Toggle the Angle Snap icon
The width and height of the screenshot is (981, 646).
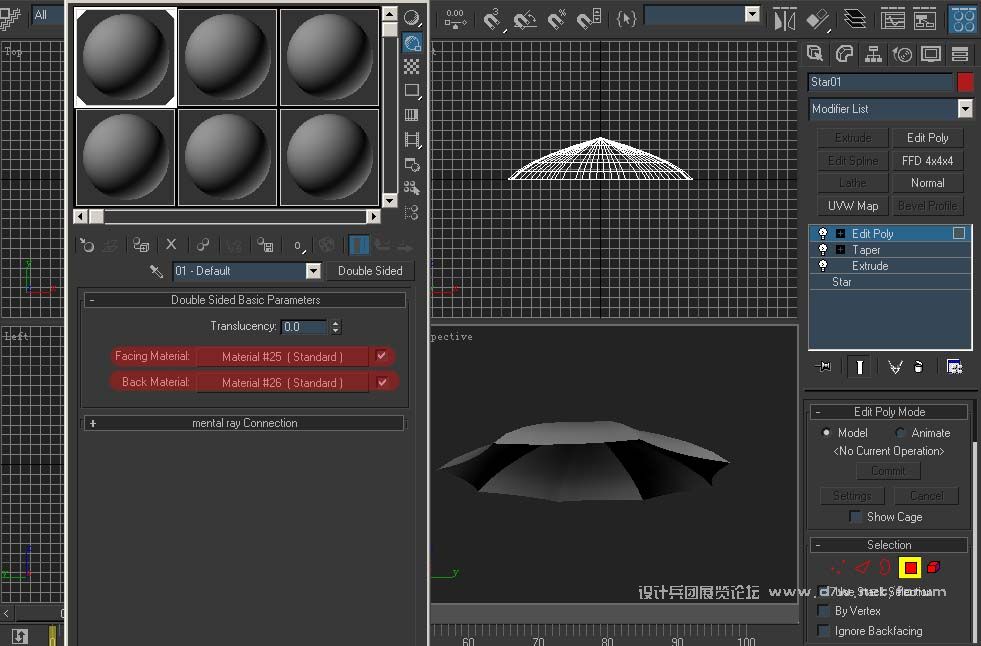pyautogui.click(x=525, y=19)
